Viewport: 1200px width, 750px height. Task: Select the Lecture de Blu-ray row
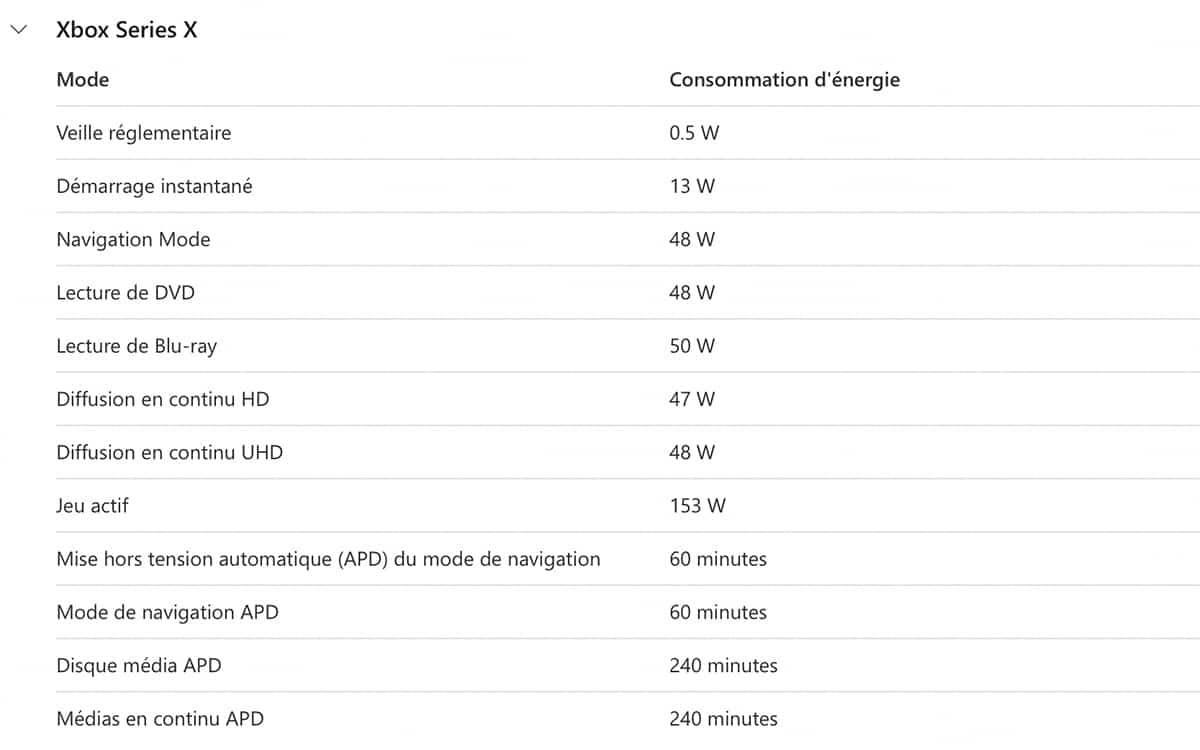click(x=140, y=346)
